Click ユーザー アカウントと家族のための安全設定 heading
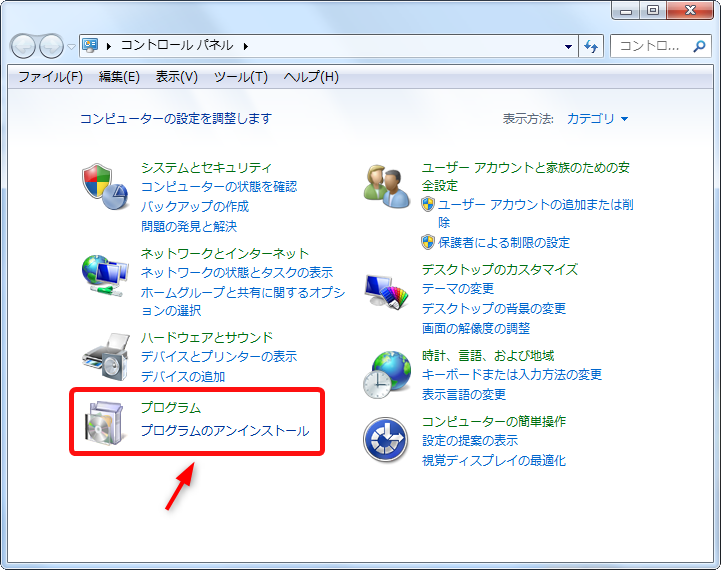 (526, 177)
